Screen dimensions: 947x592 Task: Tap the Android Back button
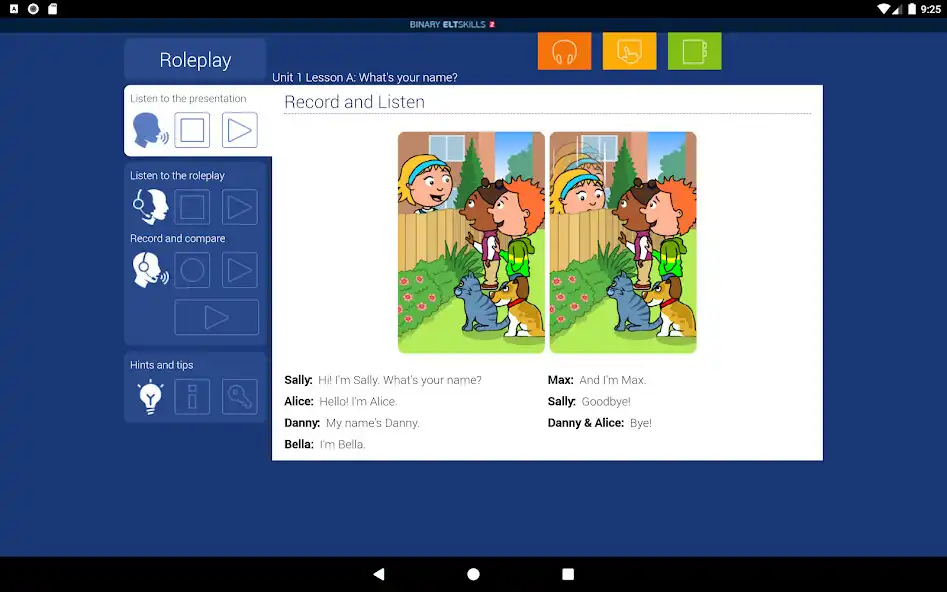click(x=378, y=574)
